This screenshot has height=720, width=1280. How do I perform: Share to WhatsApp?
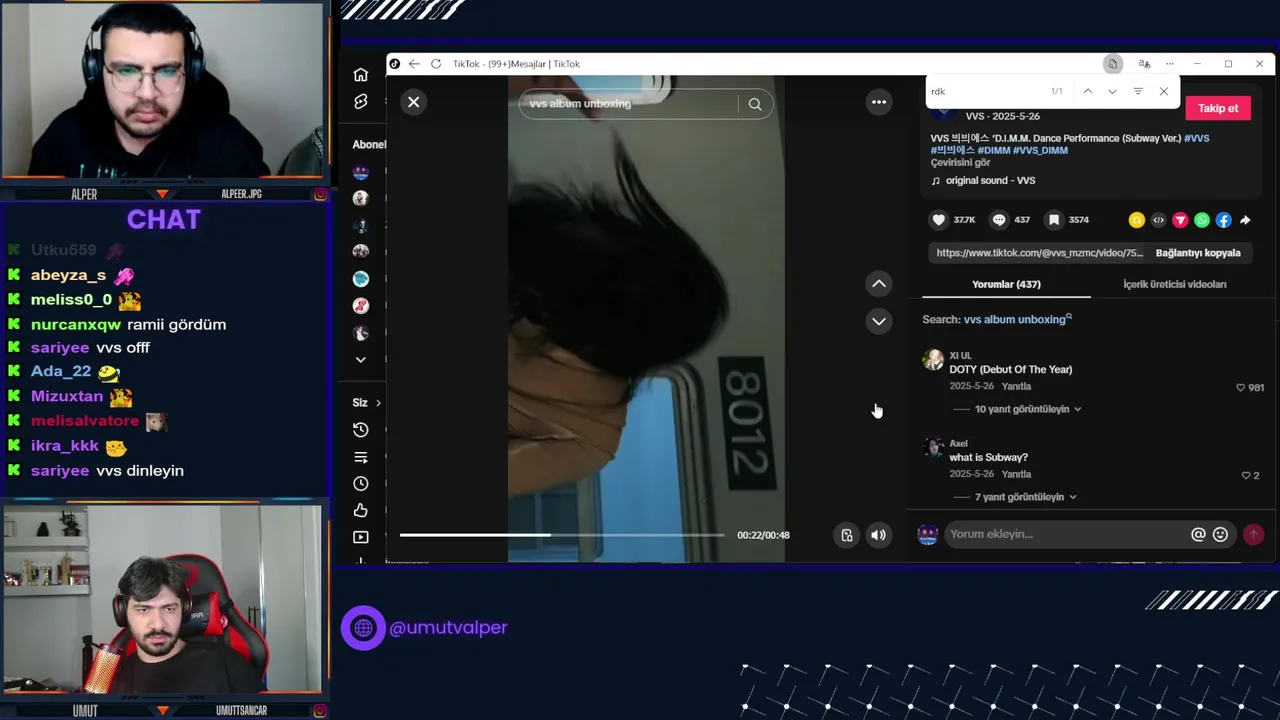pos(1202,220)
